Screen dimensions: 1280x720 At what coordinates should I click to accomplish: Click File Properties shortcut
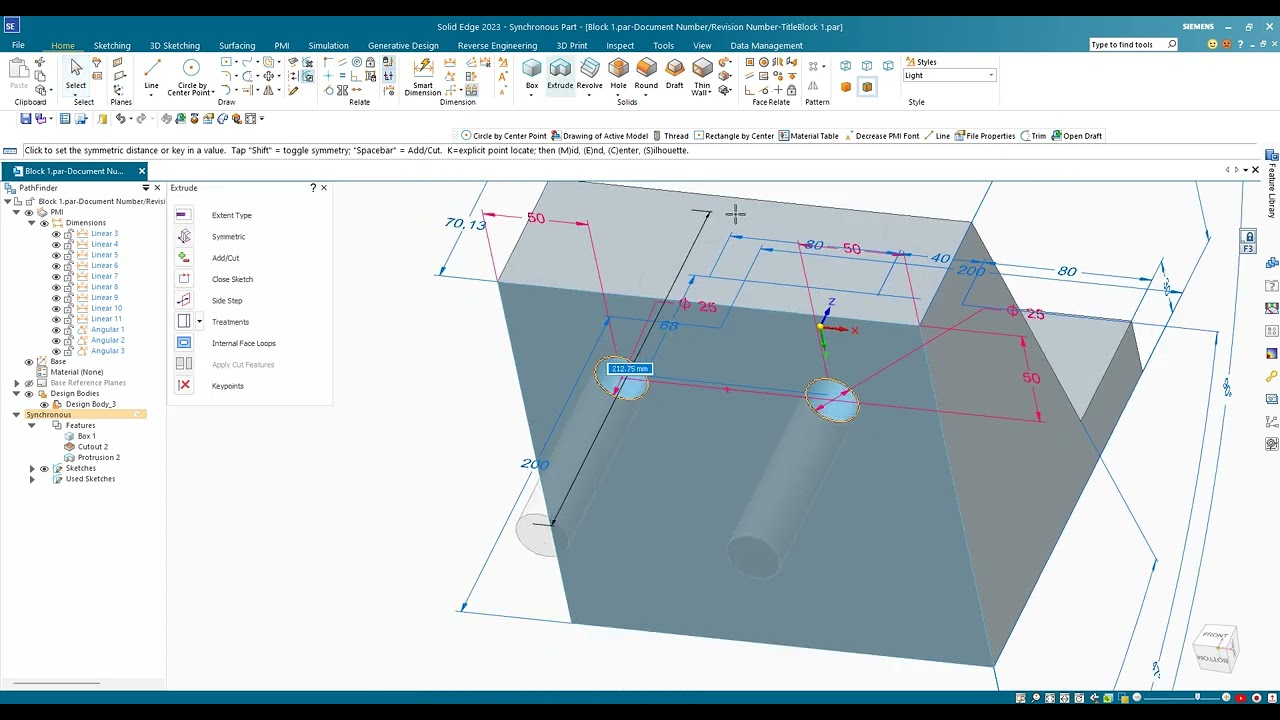click(x=985, y=136)
